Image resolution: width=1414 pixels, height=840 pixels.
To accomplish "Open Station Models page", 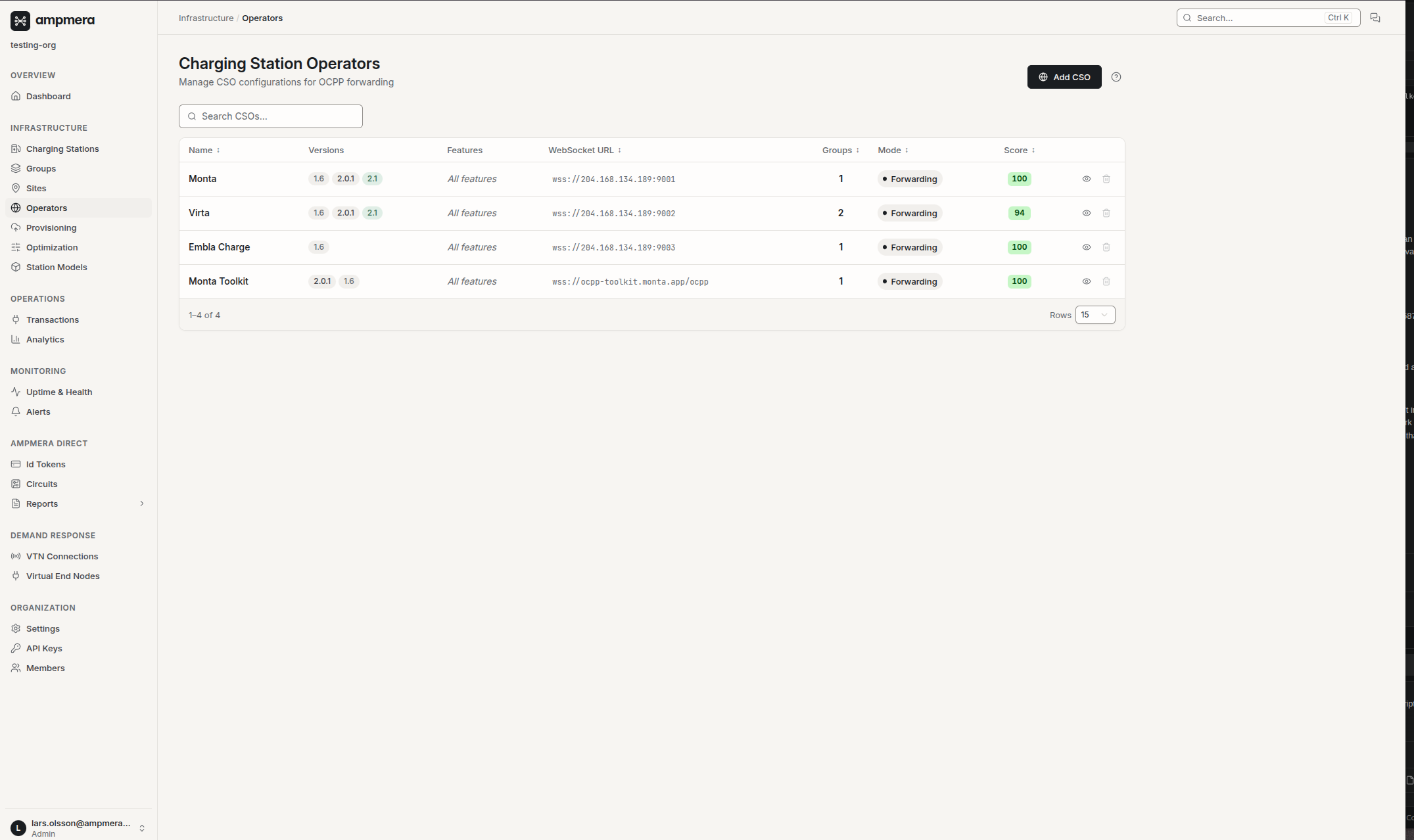I will pos(78,267).
